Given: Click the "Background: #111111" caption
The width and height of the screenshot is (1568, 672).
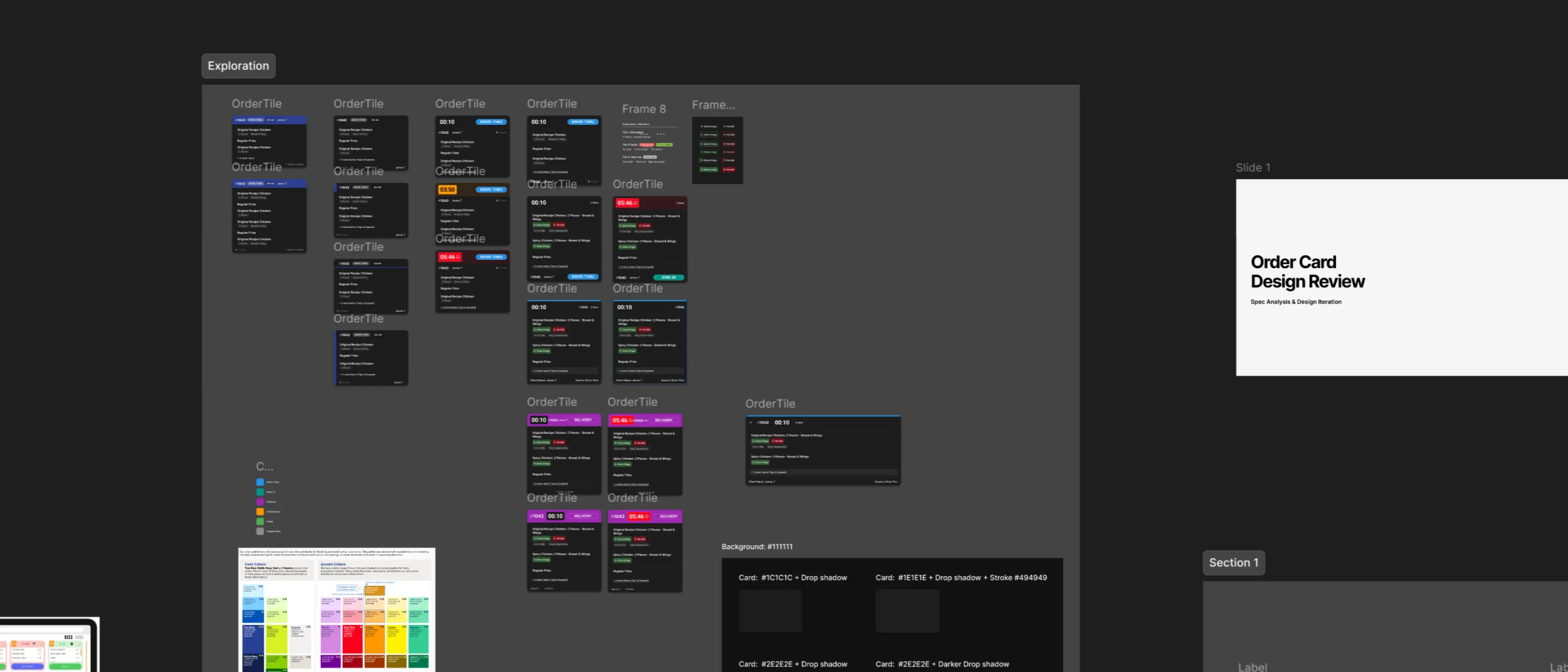Looking at the screenshot, I should (x=757, y=547).
